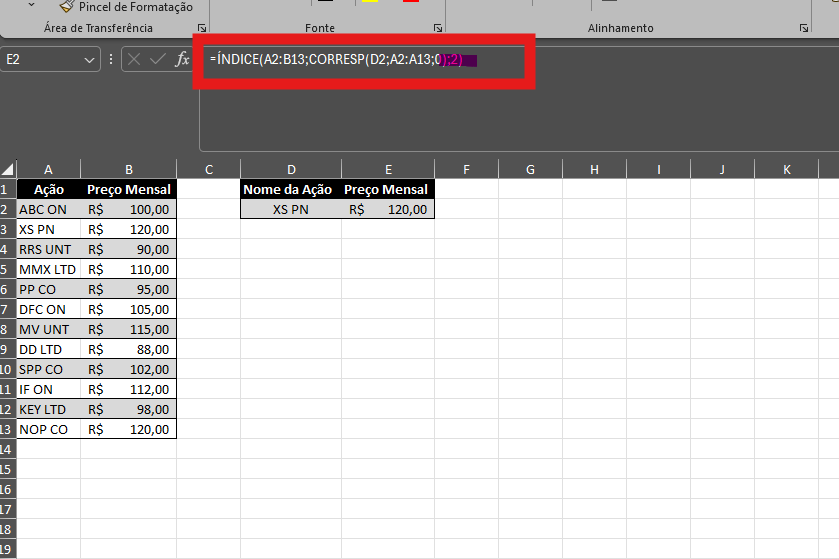839x559 pixels.
Task: Open the Fonte dialog launcher
Action: pyautogui.click(x=438, y=28)
